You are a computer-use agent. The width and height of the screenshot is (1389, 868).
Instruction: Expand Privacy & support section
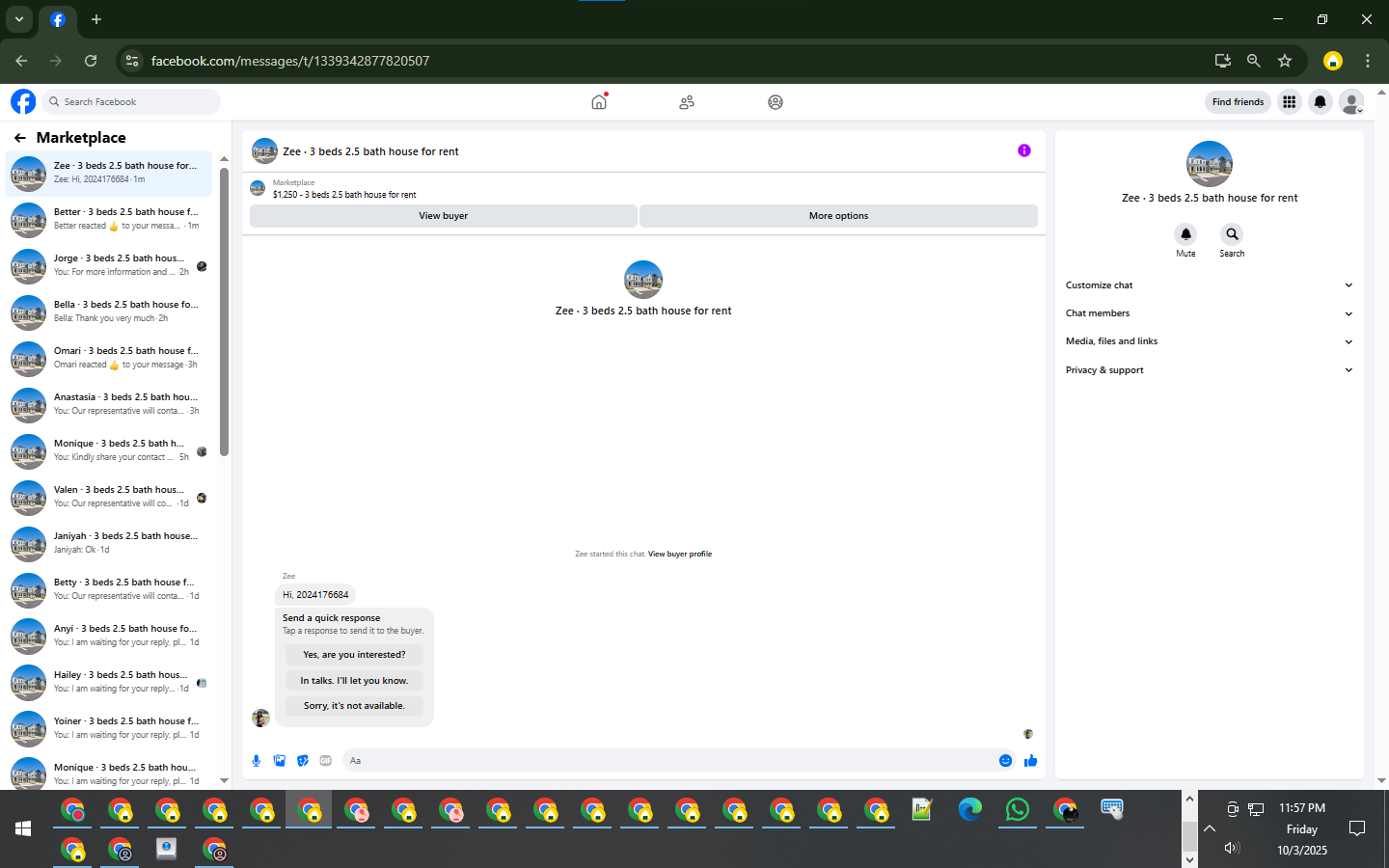click(1210, 370)
